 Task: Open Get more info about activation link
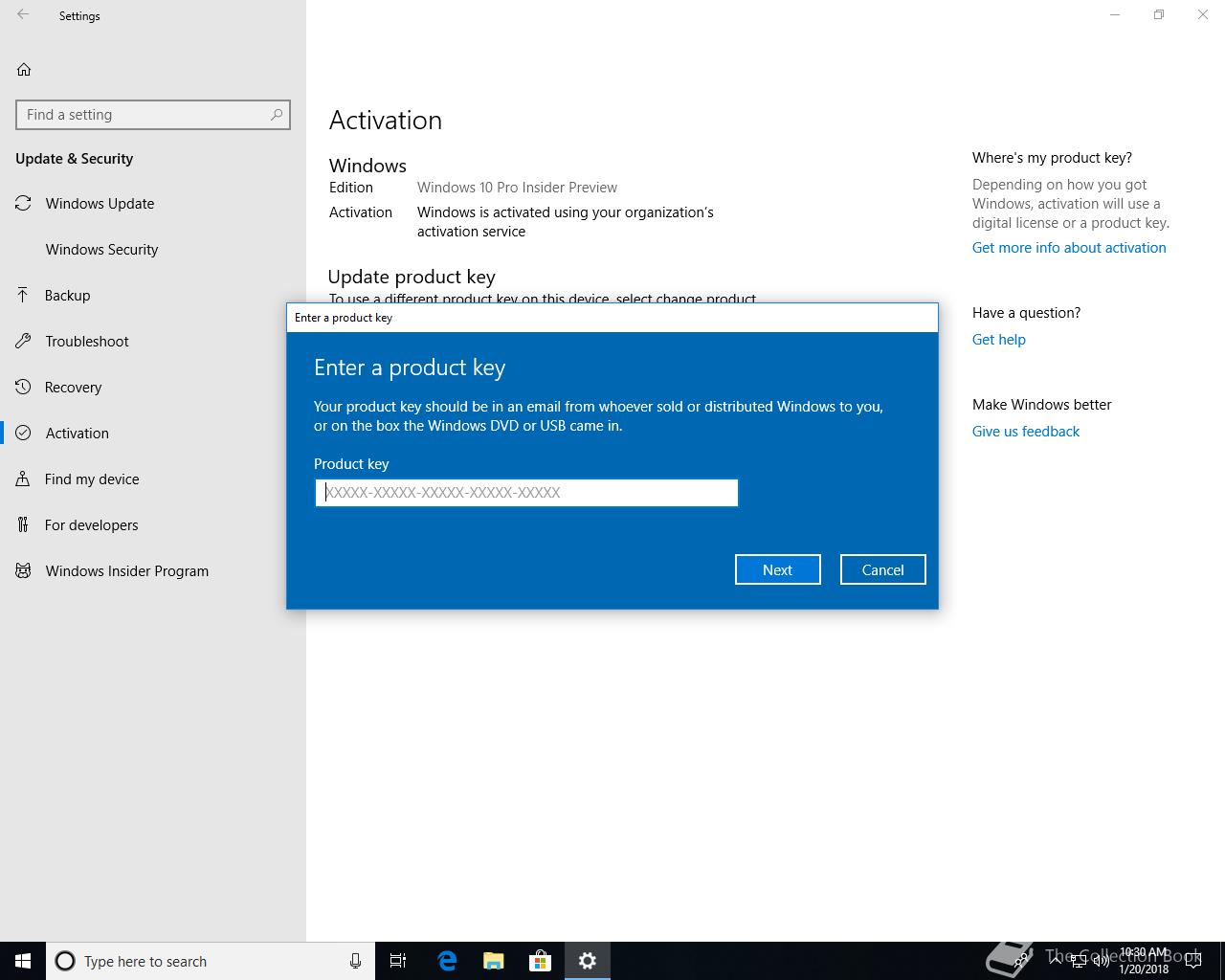point(1069,248)
